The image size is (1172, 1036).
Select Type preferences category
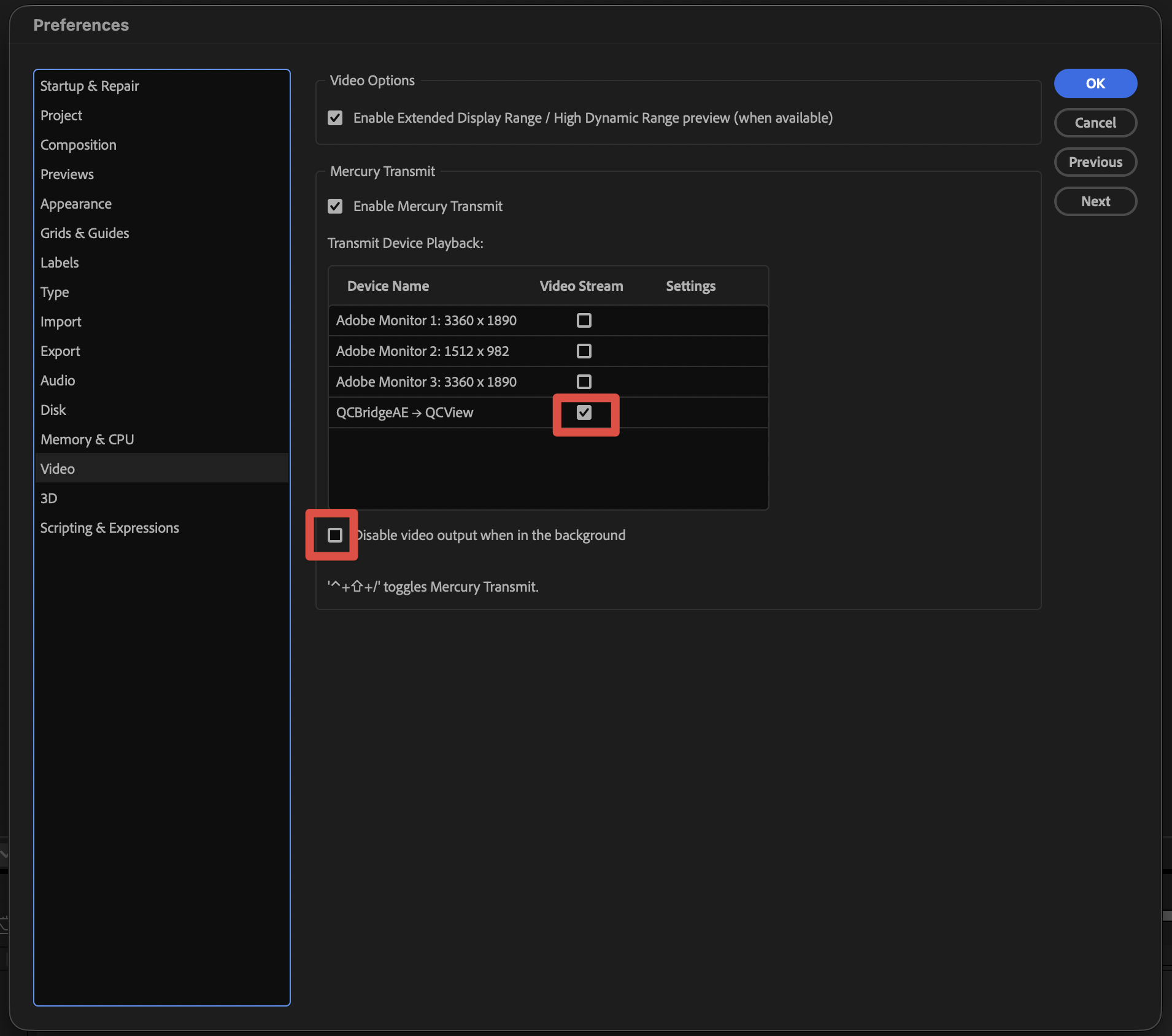(162, 292)
